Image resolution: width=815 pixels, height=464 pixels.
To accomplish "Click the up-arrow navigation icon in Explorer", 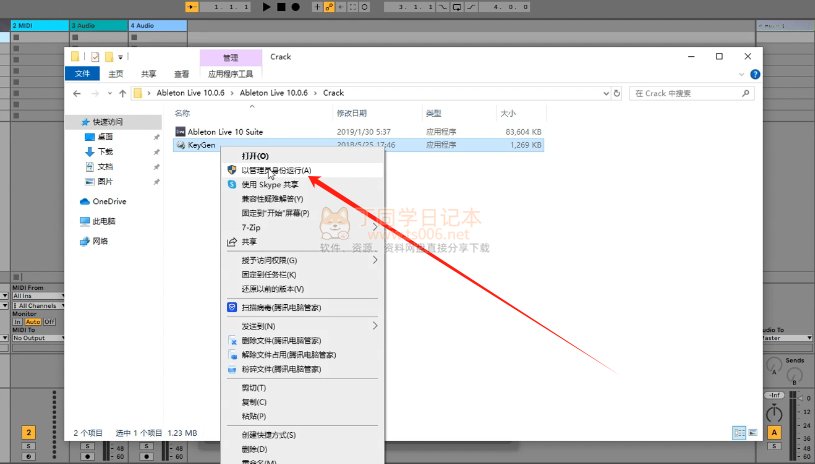I will [122, 93].
